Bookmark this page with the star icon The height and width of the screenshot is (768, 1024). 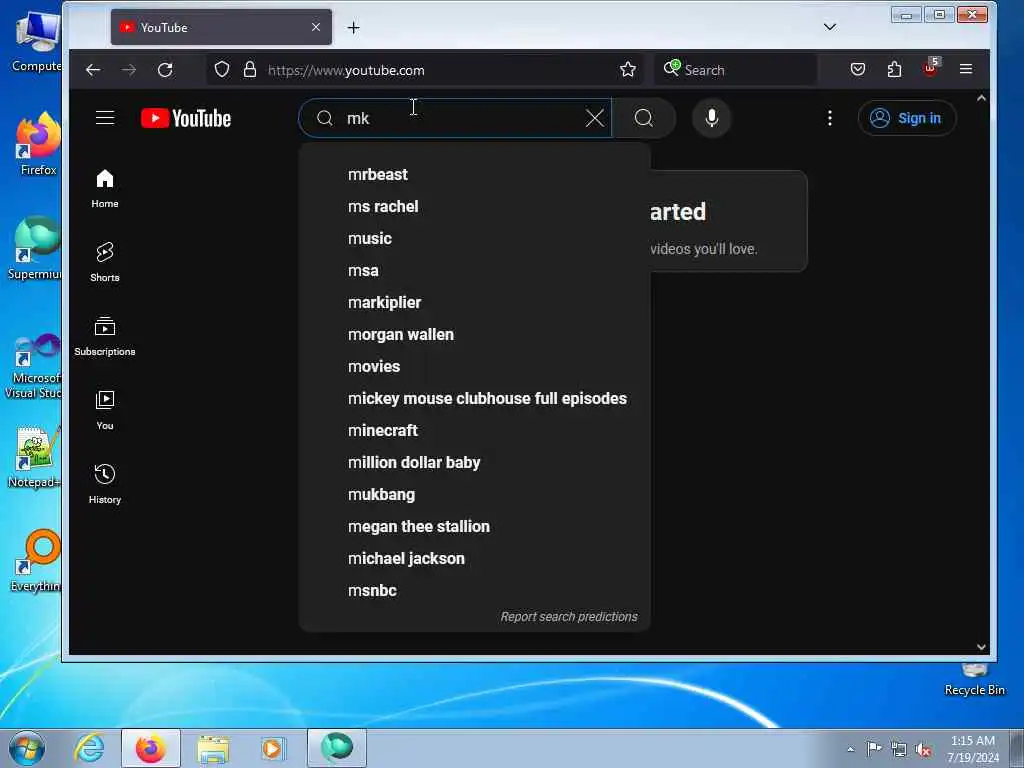point(628,70)
